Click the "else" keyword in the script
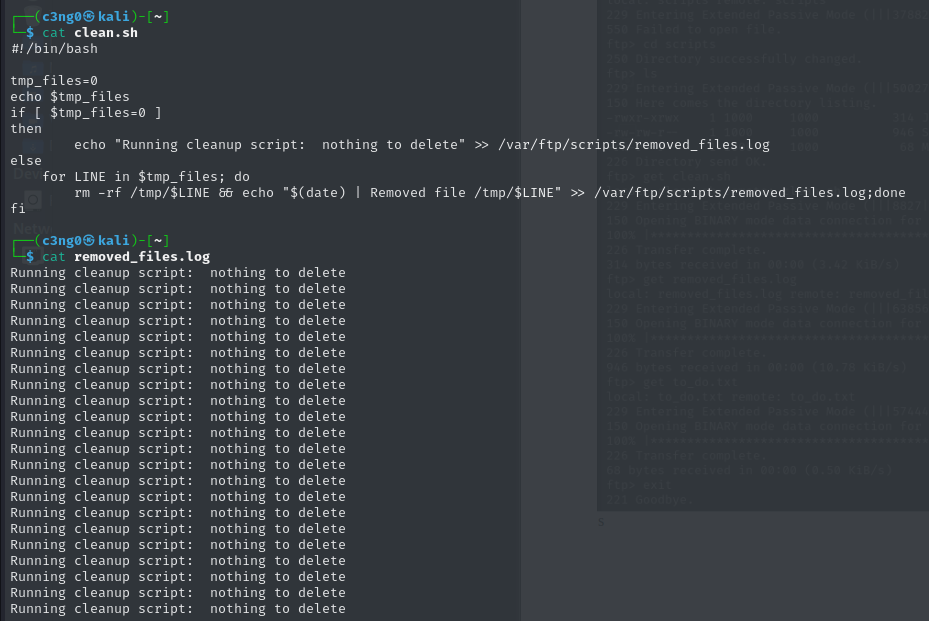 26,161
